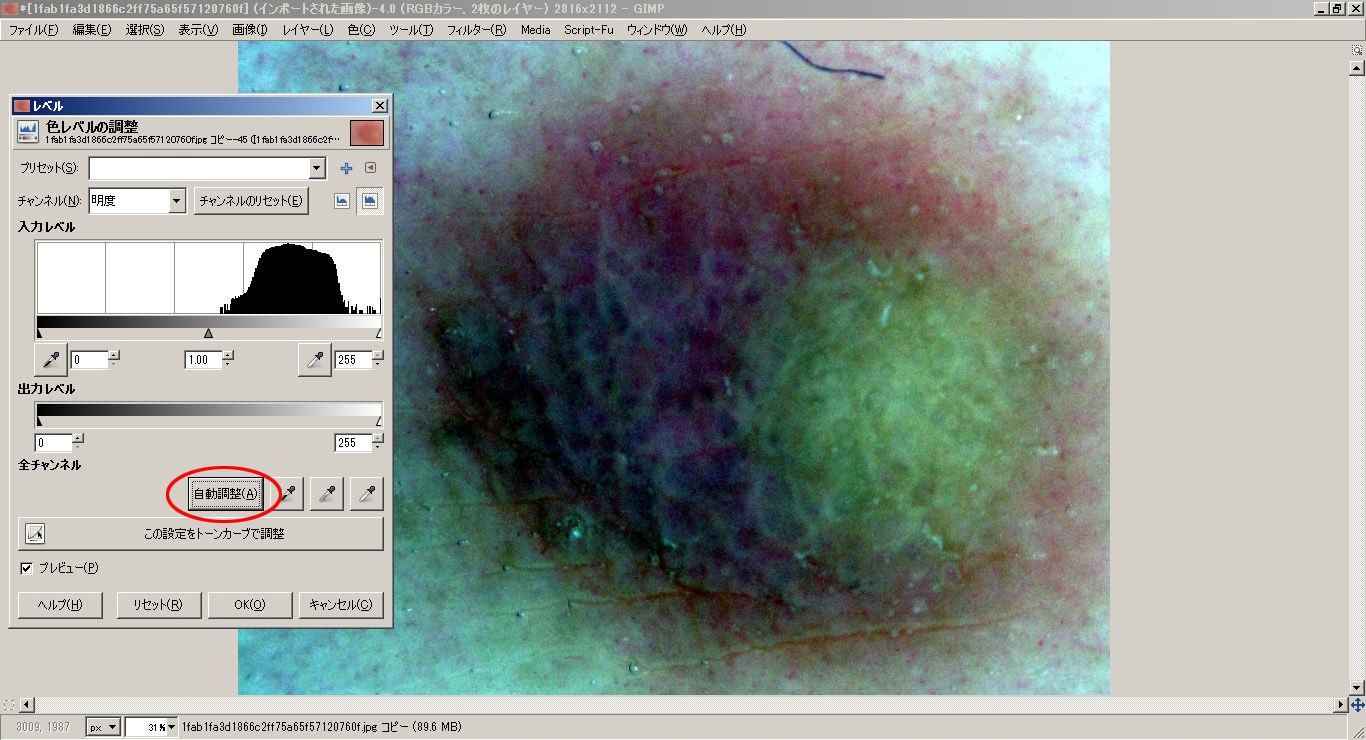Viewport: 1366px width, 740px height.
Task: Open the チャンネル(N) channel dropdown
Action: (x=137, y=201)
